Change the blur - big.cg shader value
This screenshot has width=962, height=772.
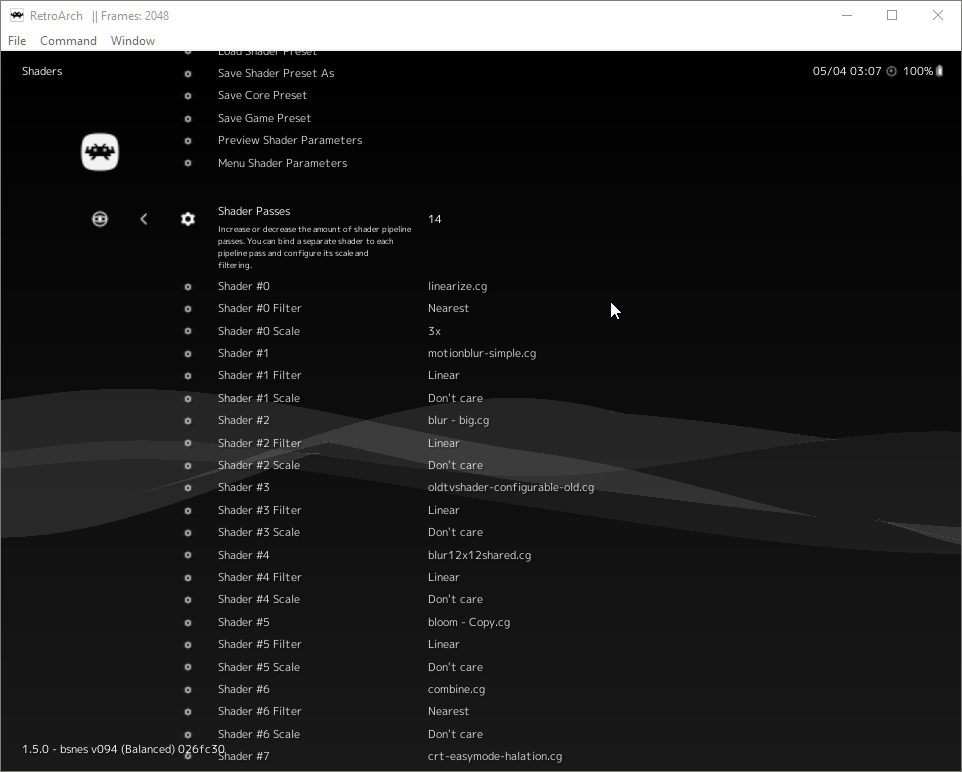pos(459,420)
